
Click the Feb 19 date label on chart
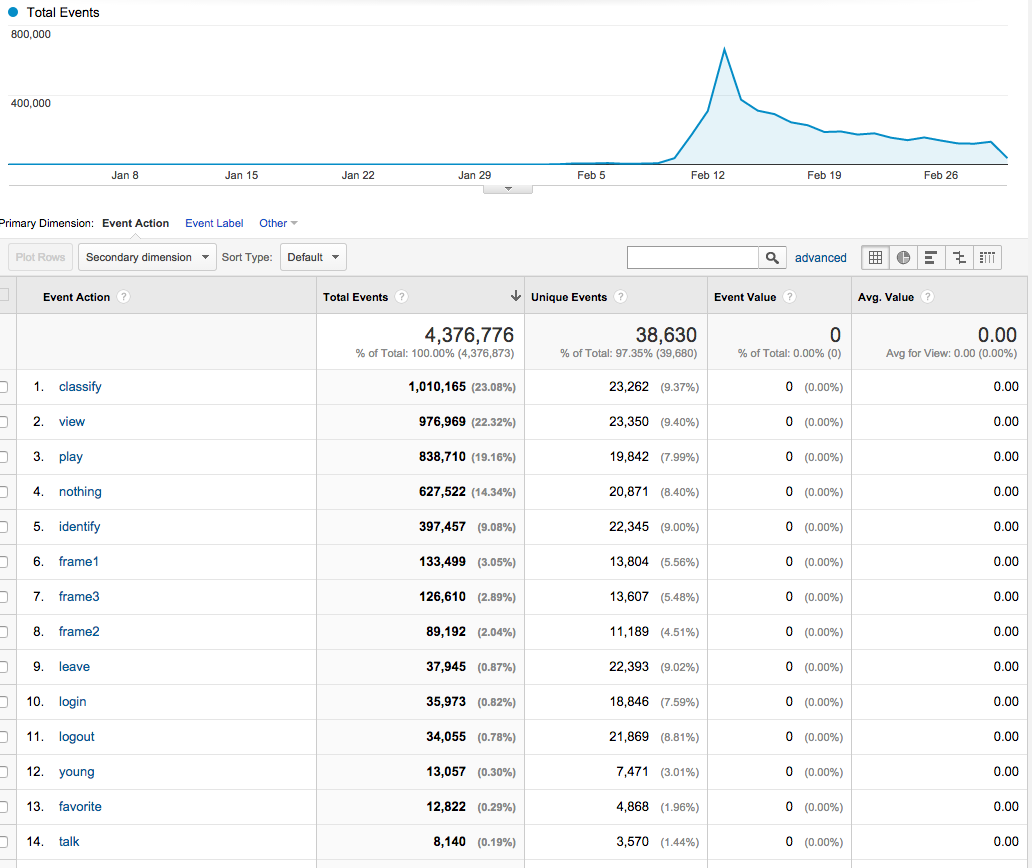coord(824,175)
